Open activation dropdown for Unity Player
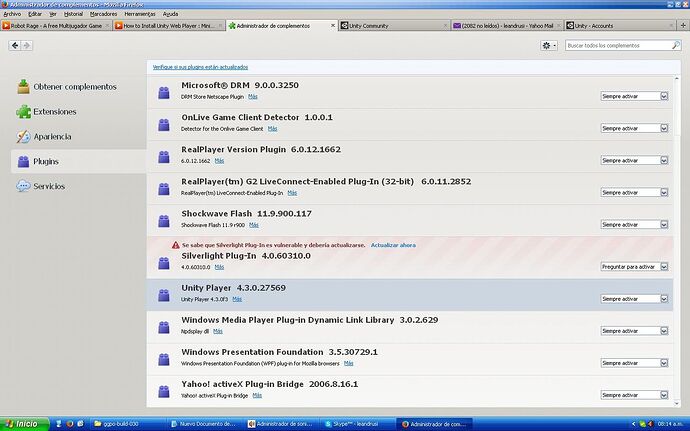690x431 pixels. pos(634,299)
